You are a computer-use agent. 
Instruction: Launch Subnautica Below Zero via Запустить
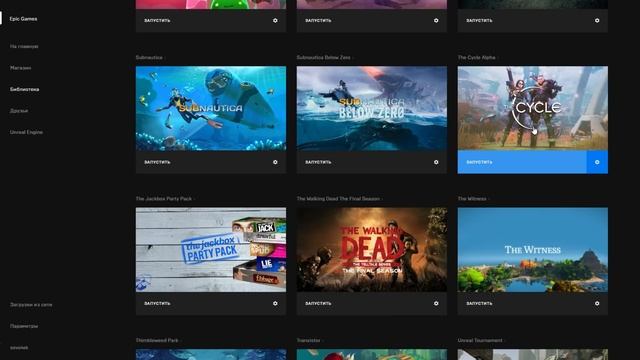[318, 162]
